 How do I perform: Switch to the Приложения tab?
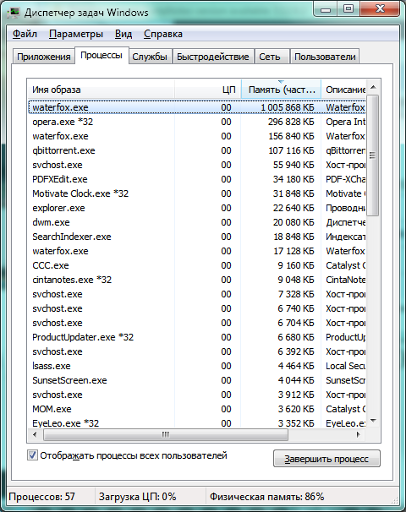click(x=44, y=57)
